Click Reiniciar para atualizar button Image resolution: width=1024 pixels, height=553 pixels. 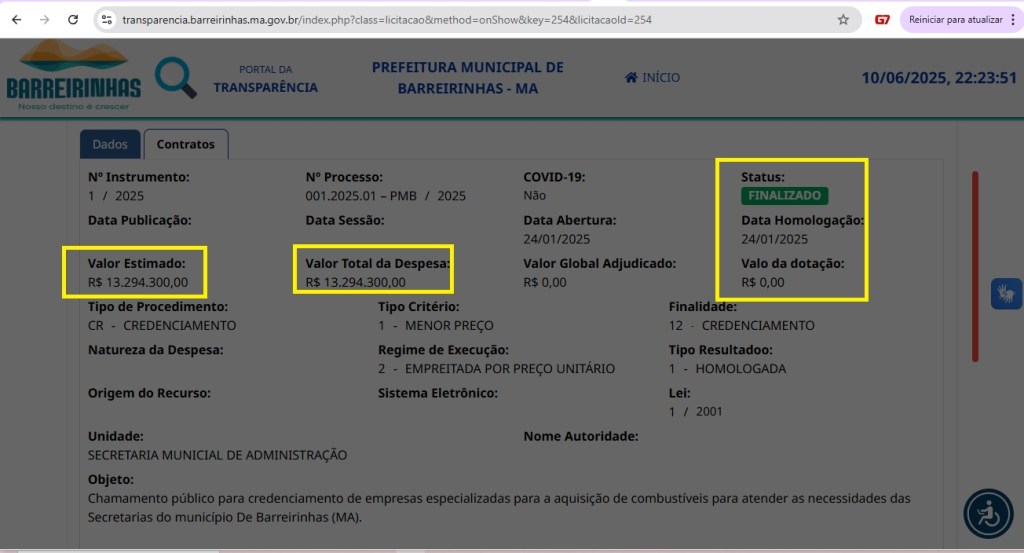pyautogui.click(x=954, y=20)
